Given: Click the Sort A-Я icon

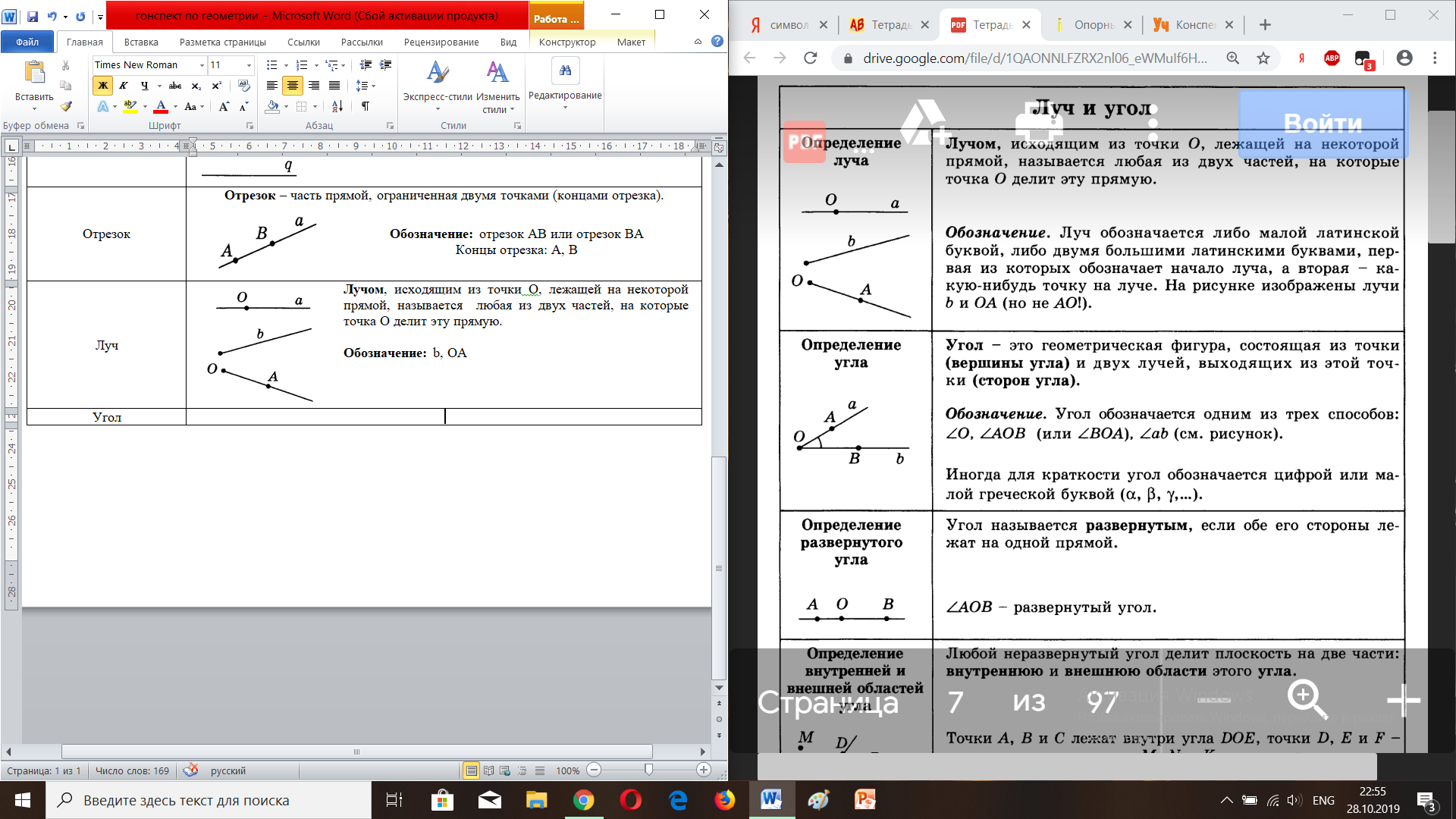Looking at the screenshot, I should (337, 107).
